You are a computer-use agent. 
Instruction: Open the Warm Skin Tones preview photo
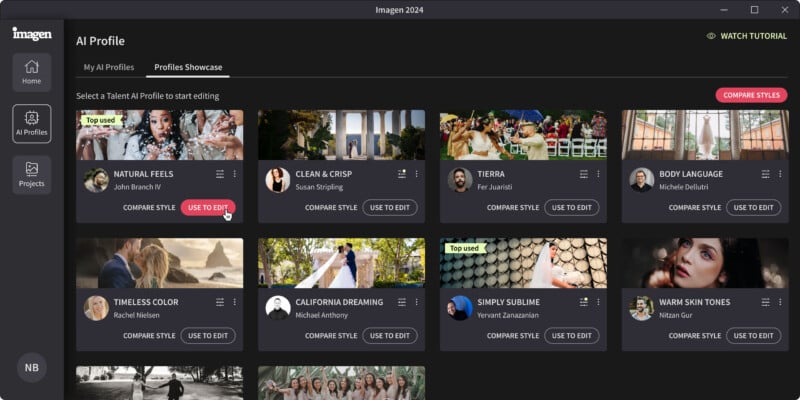click(705, 263)
